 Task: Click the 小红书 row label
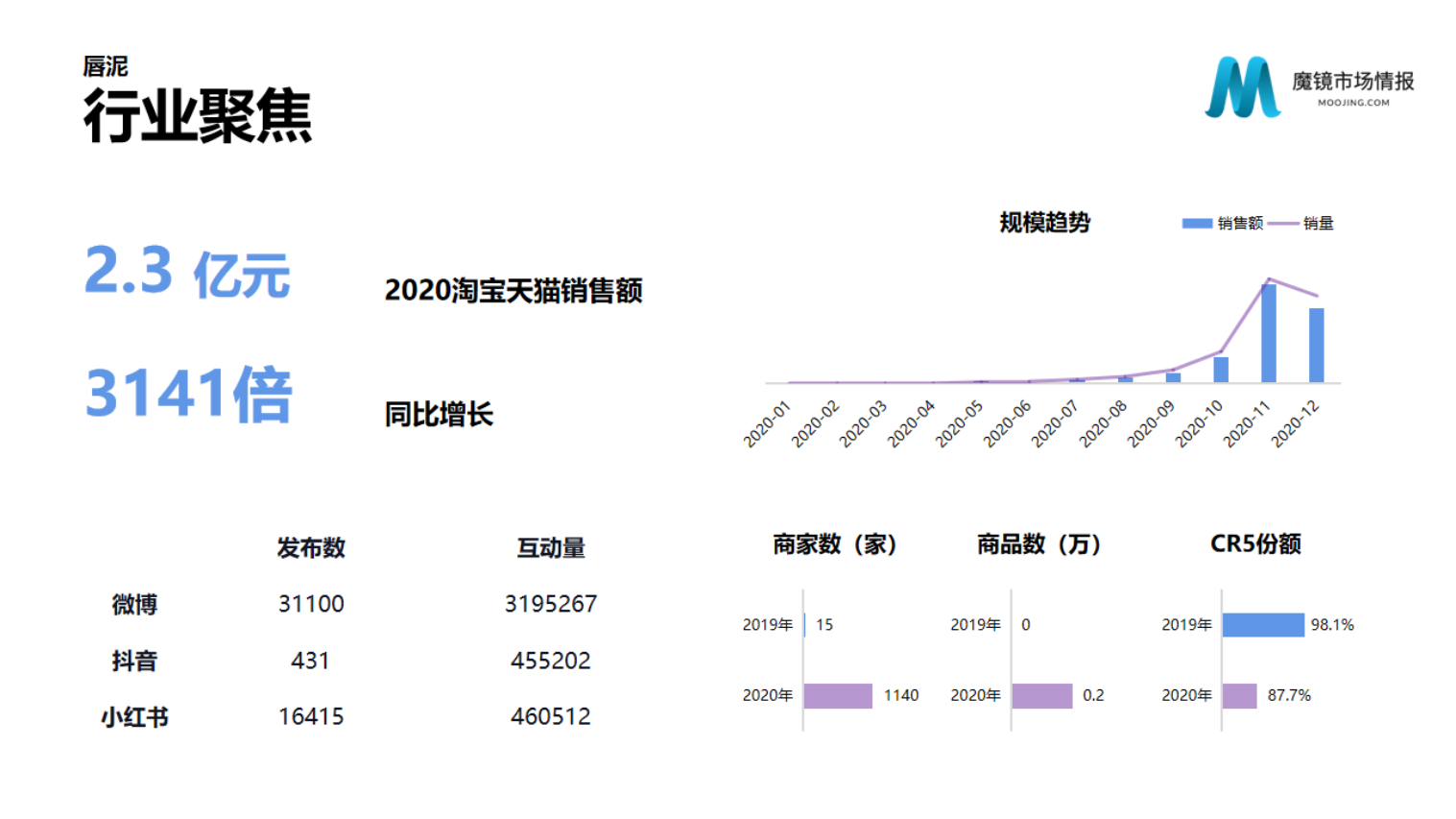coord(134,717)
